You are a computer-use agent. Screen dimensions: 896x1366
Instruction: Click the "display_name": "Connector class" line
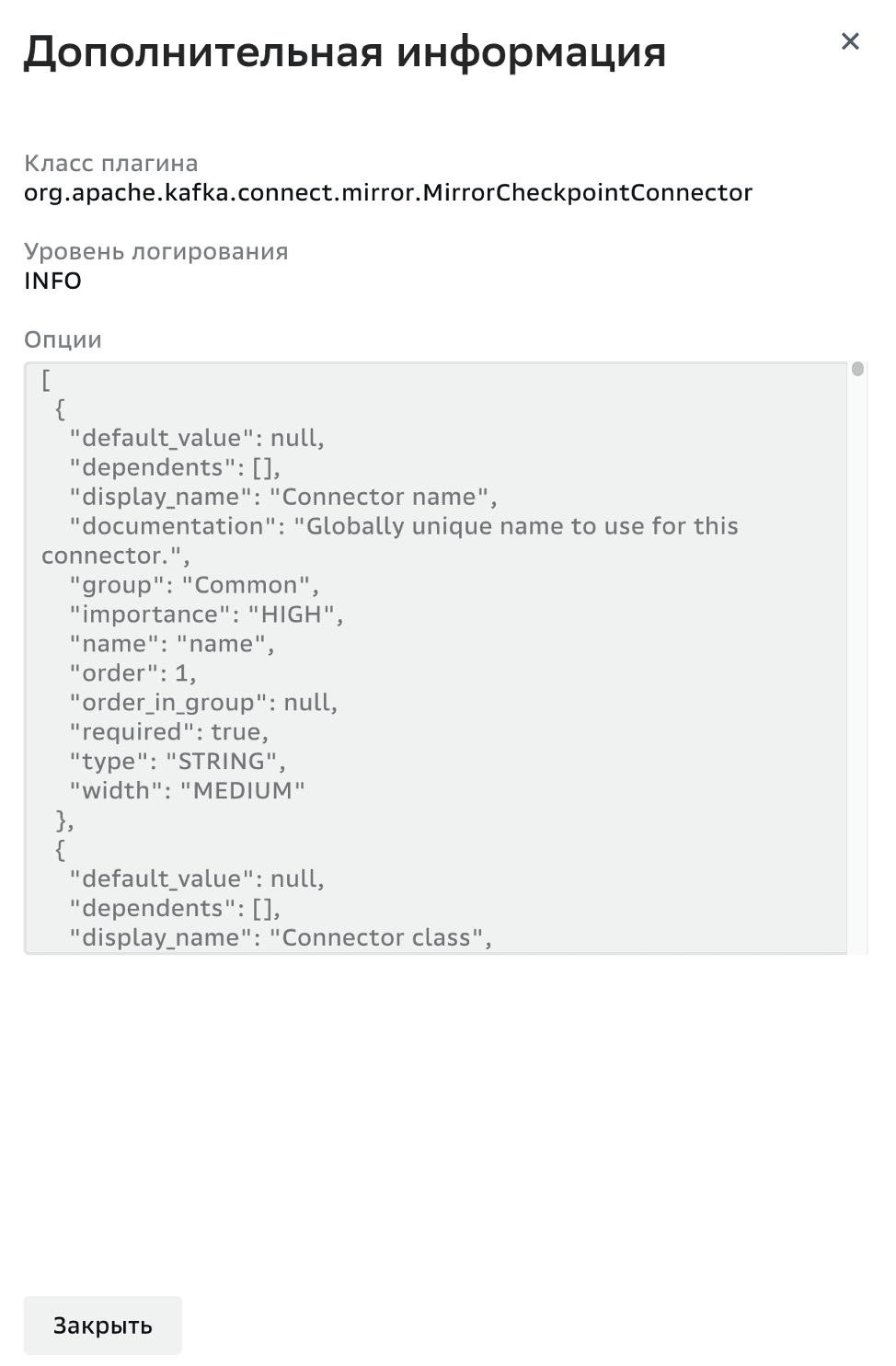pos(281,937)
